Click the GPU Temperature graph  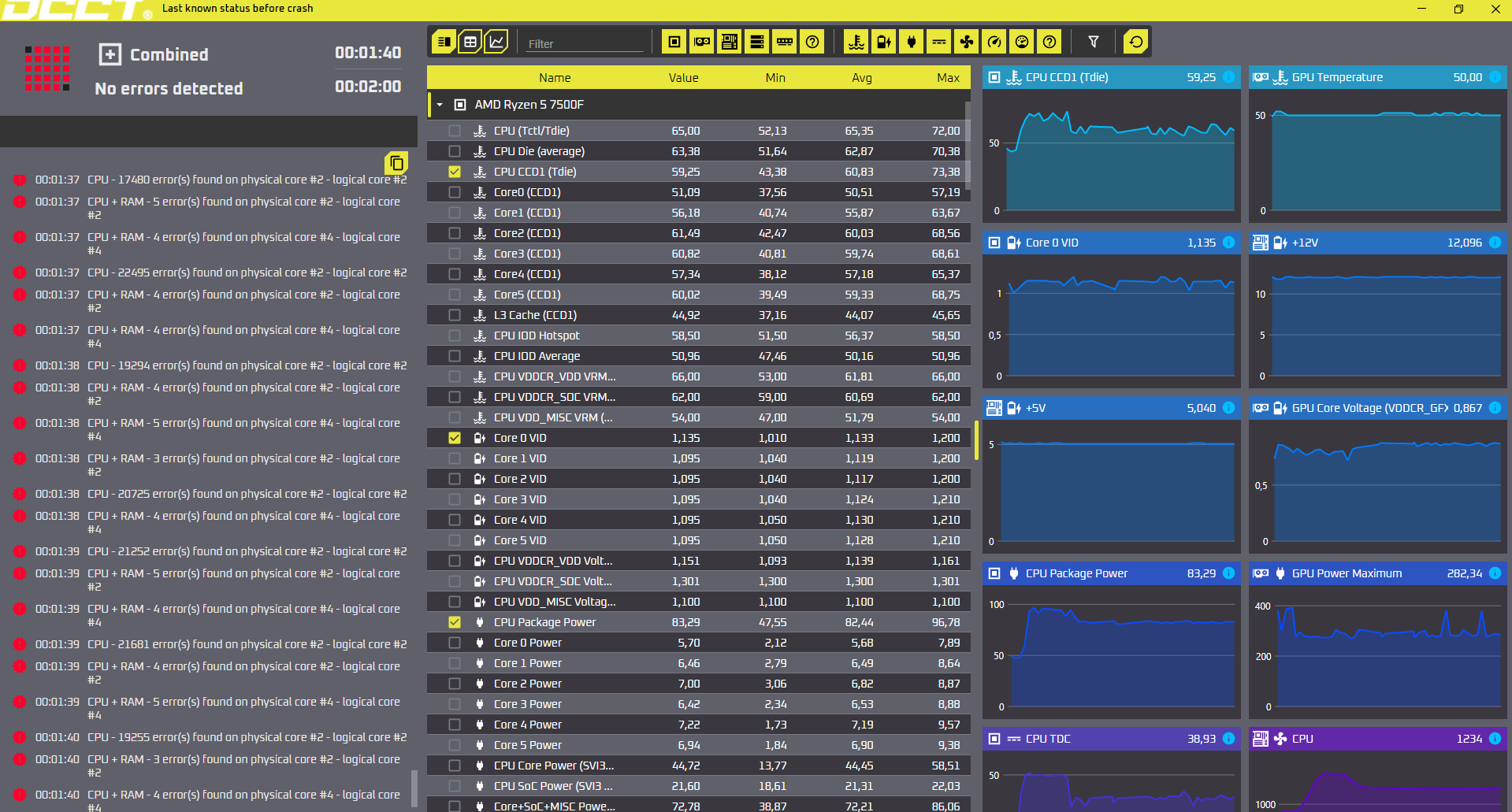[x=1378, y=155]
